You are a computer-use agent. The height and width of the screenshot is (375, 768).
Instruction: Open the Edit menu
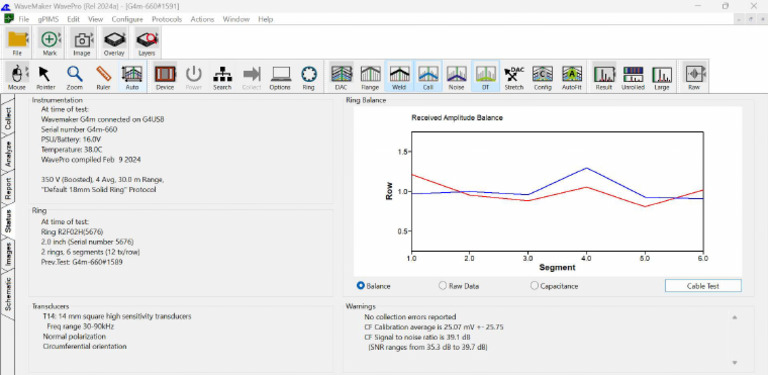pos(73,19)
